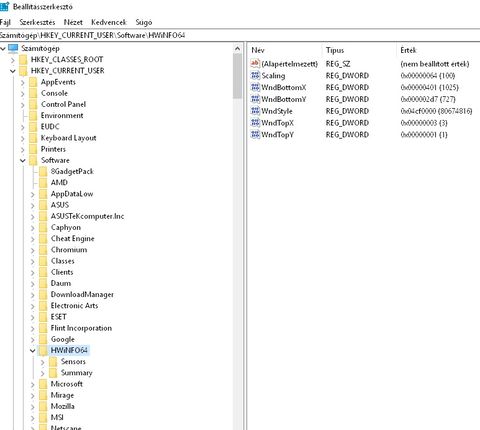The image size is (480, 430).
Task: Click the registry editor title bar icon
Action: (5, 6)
